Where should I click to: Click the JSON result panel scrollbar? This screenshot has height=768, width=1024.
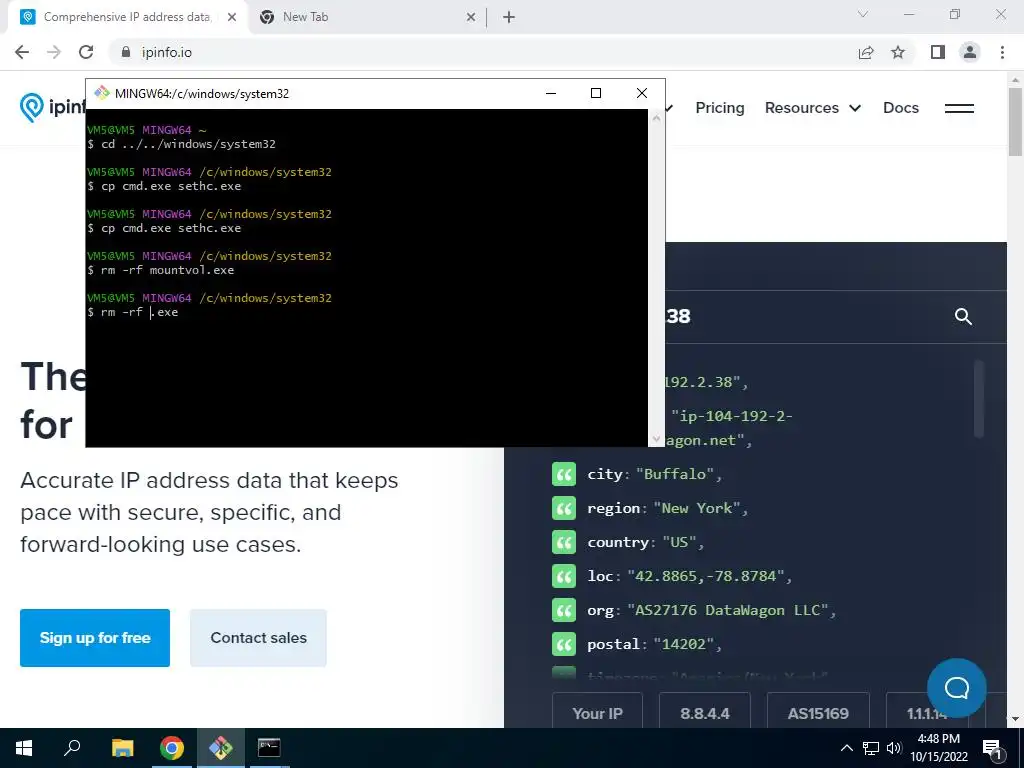coord(978,398)
